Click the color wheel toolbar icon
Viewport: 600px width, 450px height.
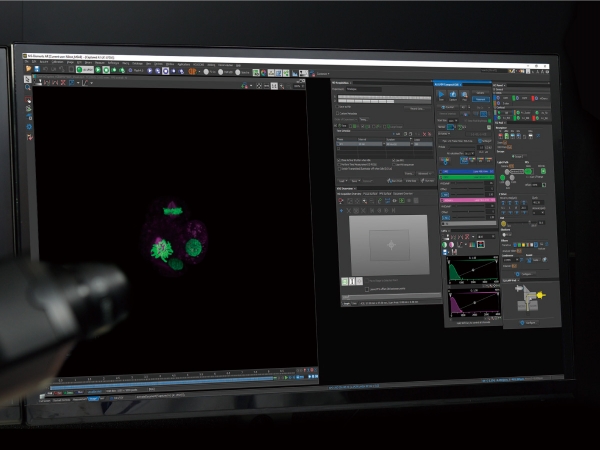coord(263,73)
